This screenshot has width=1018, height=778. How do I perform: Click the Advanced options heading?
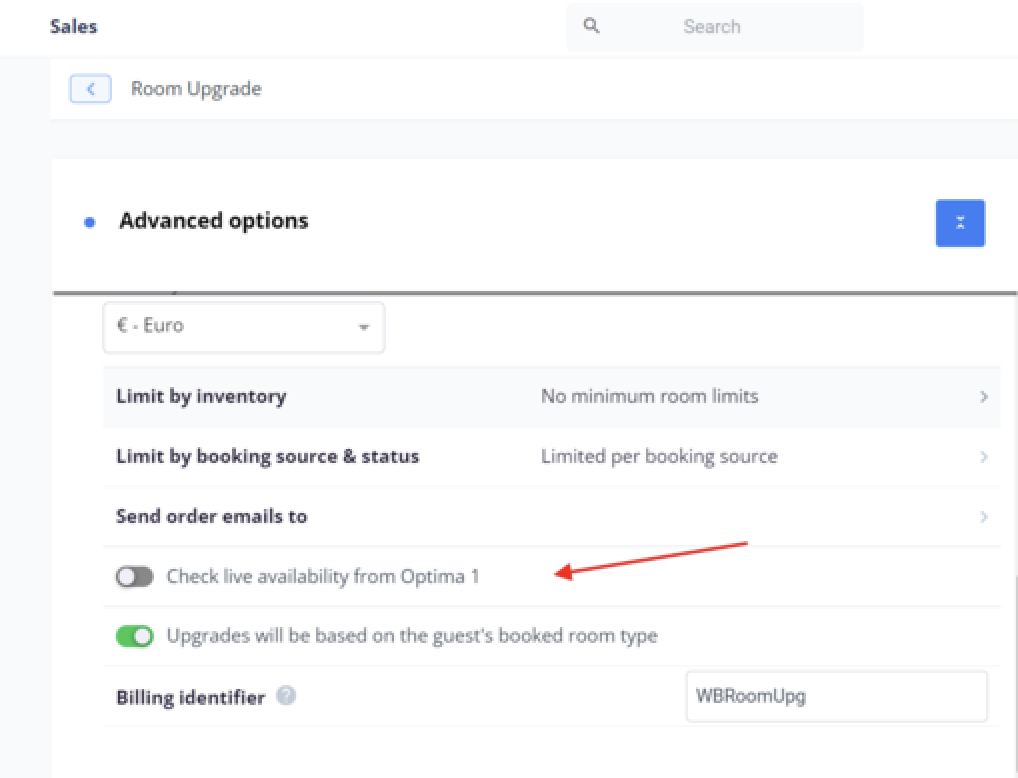coord(214,221)
